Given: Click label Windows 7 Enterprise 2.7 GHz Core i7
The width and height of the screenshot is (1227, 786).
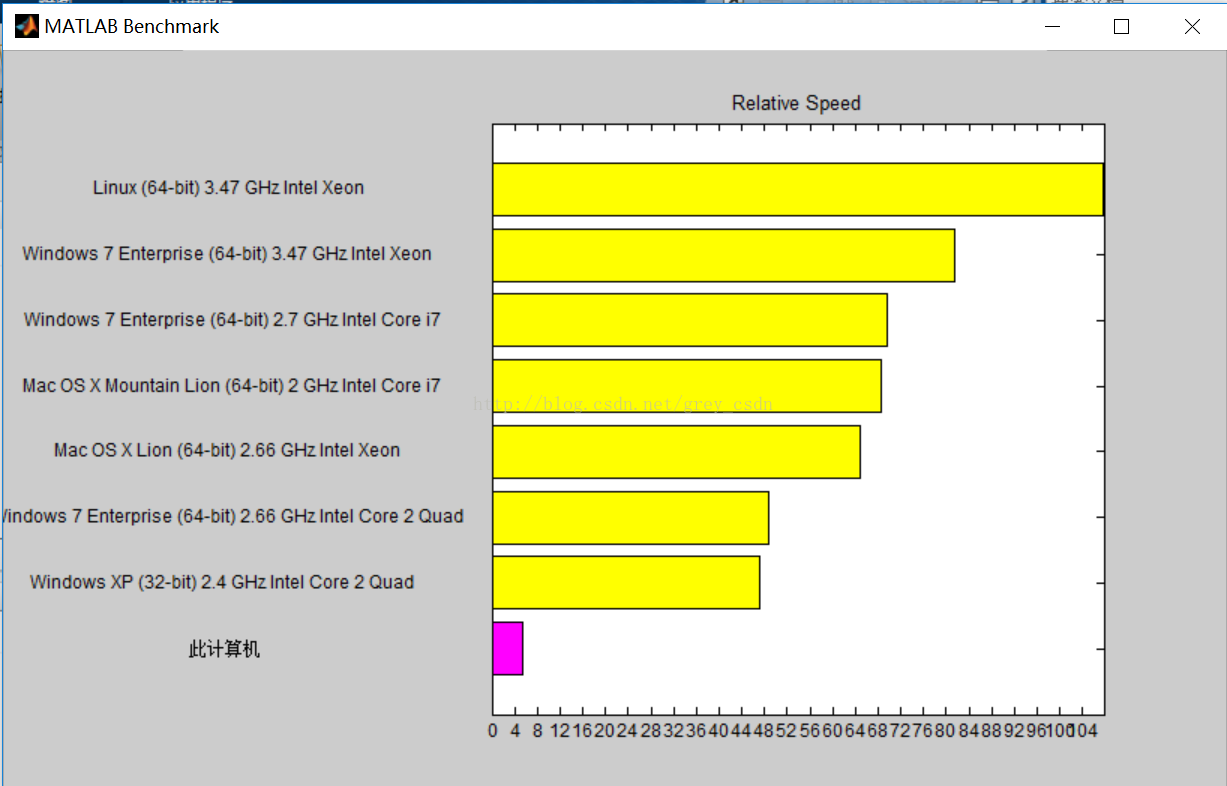Looking at the screenshot, I should 232,320.
